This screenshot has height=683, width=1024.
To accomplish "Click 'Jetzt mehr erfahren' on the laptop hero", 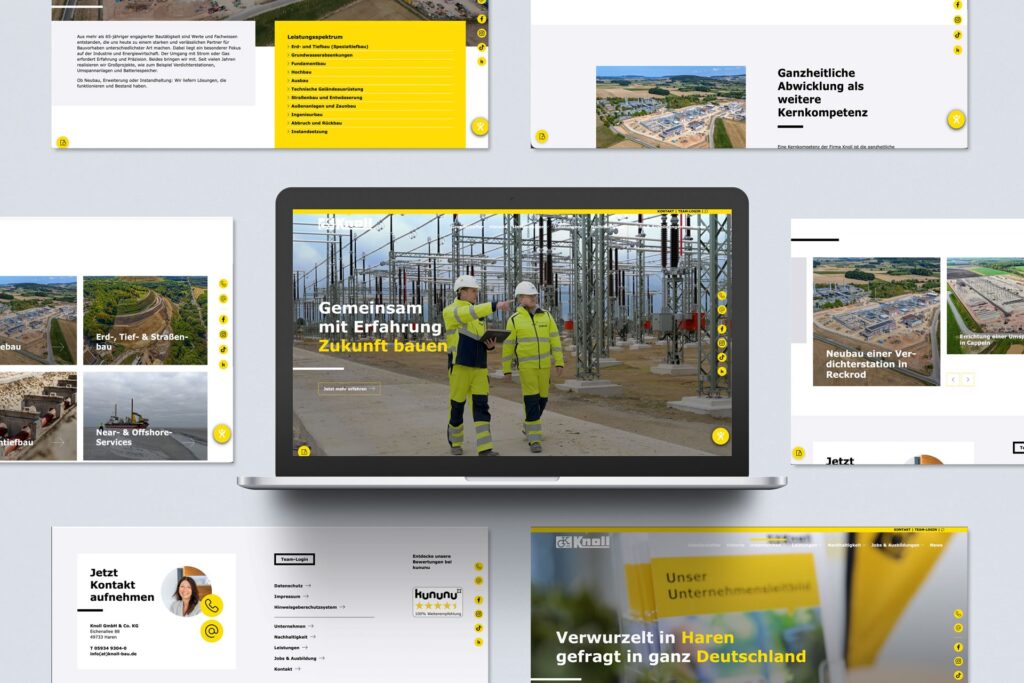I will pos(349,389).
